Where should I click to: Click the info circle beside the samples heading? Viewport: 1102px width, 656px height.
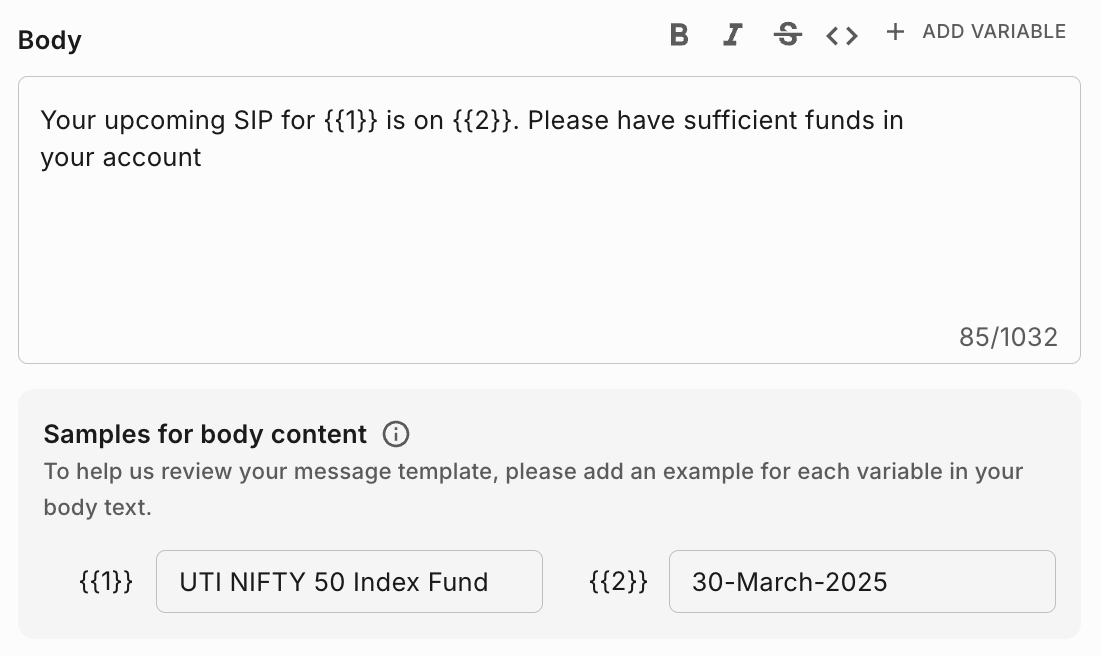coord(396,434)
